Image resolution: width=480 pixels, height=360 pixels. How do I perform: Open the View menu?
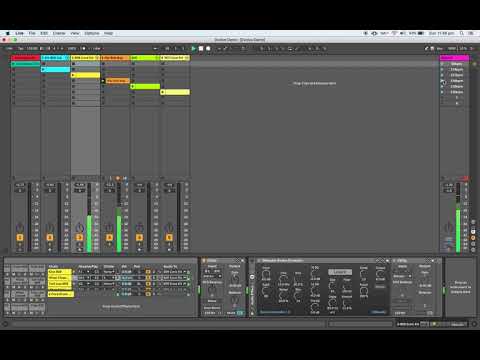click(x=75, y=33)
